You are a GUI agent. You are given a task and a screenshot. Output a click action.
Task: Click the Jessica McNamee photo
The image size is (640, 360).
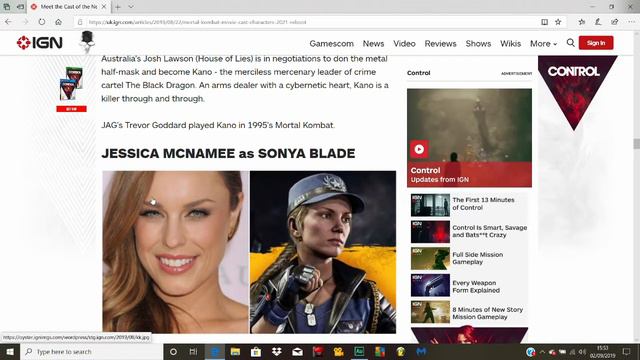(x=176, y=252)
